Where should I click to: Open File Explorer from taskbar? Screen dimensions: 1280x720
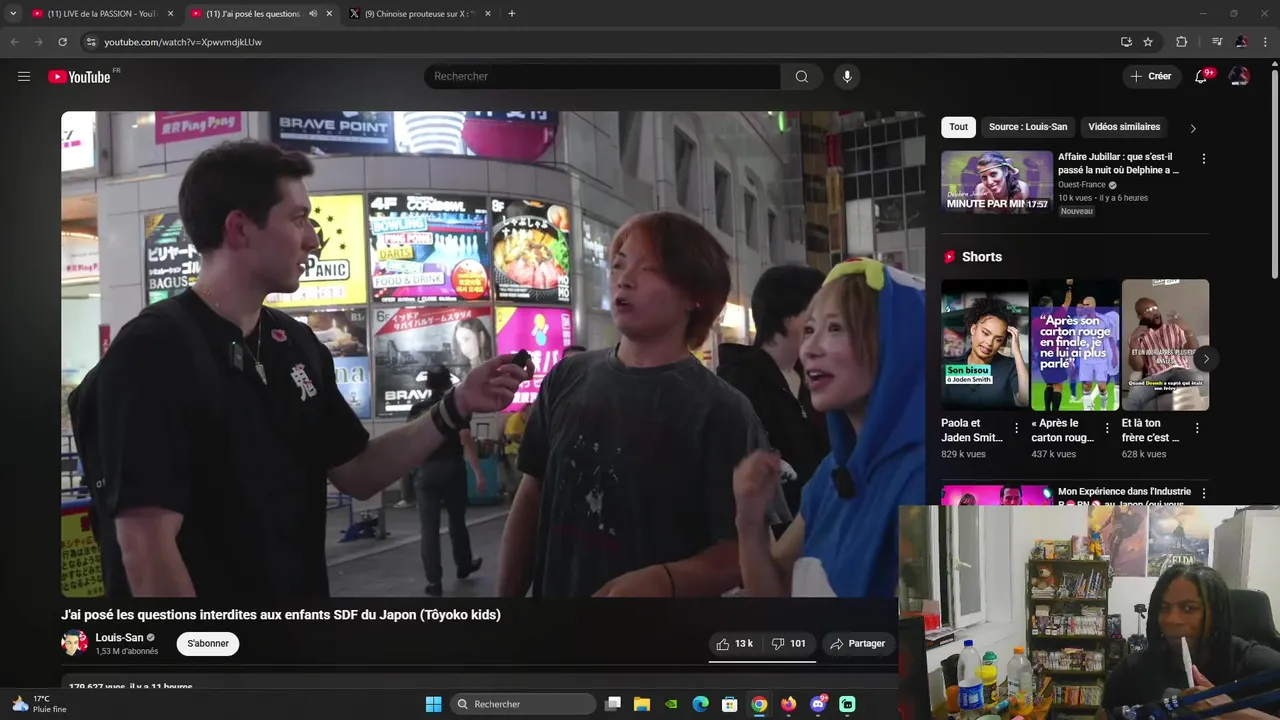[642, 704]
